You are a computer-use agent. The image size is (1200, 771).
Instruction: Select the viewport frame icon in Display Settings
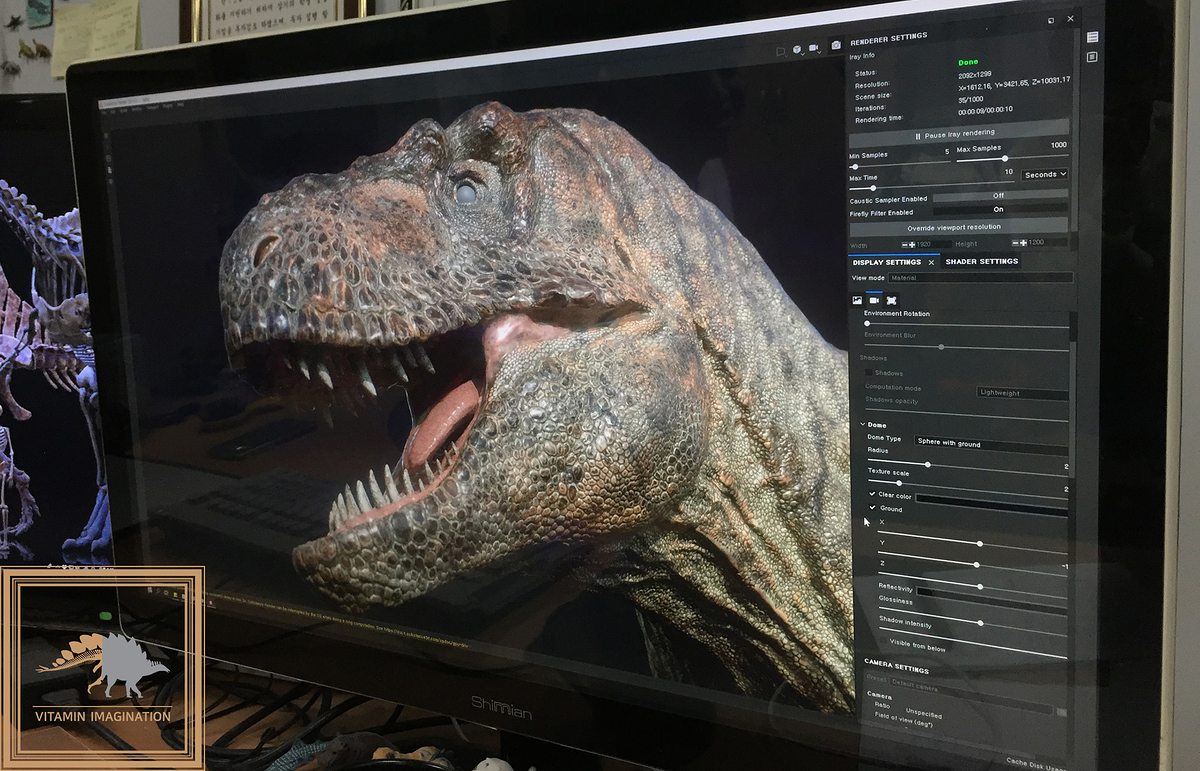[x=891, y=300]
